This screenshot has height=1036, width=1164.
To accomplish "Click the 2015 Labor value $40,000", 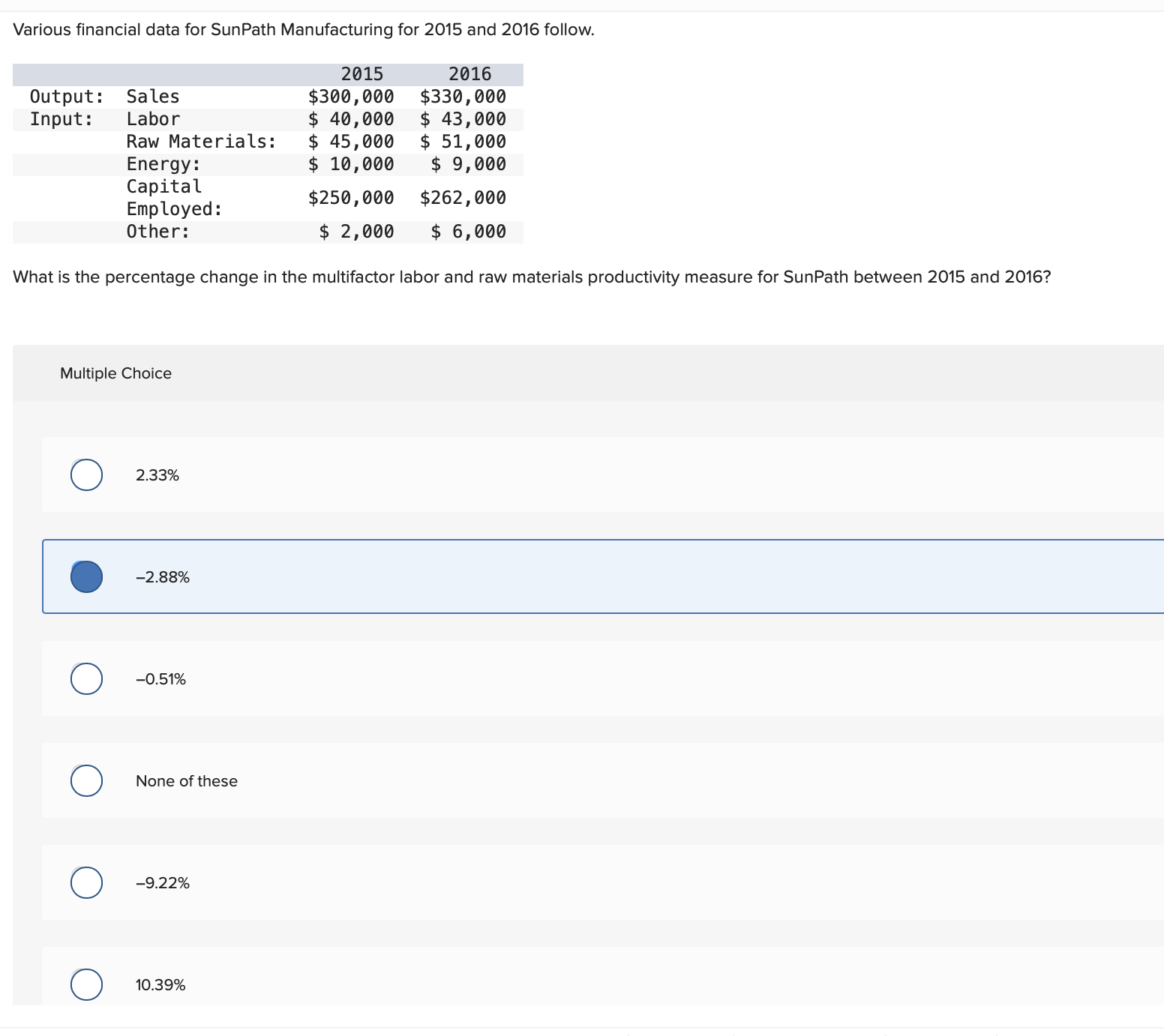I will coord(351,119).
